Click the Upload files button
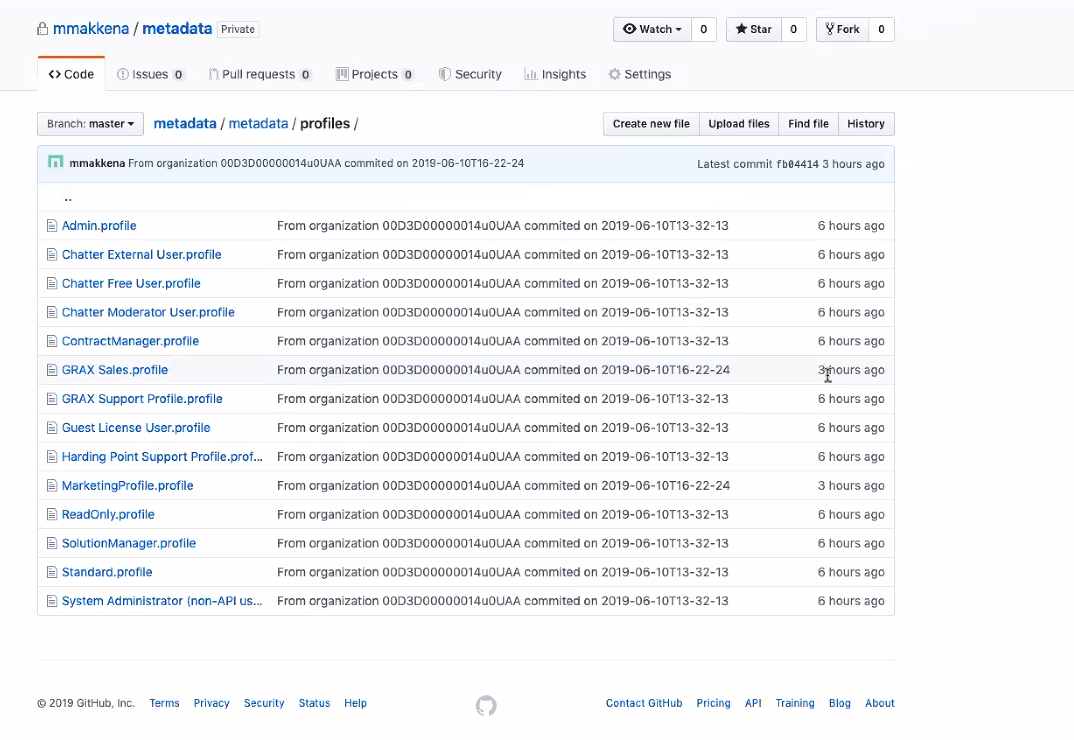The width and height of the screenshot is (1074, 740). pos(739,124)
